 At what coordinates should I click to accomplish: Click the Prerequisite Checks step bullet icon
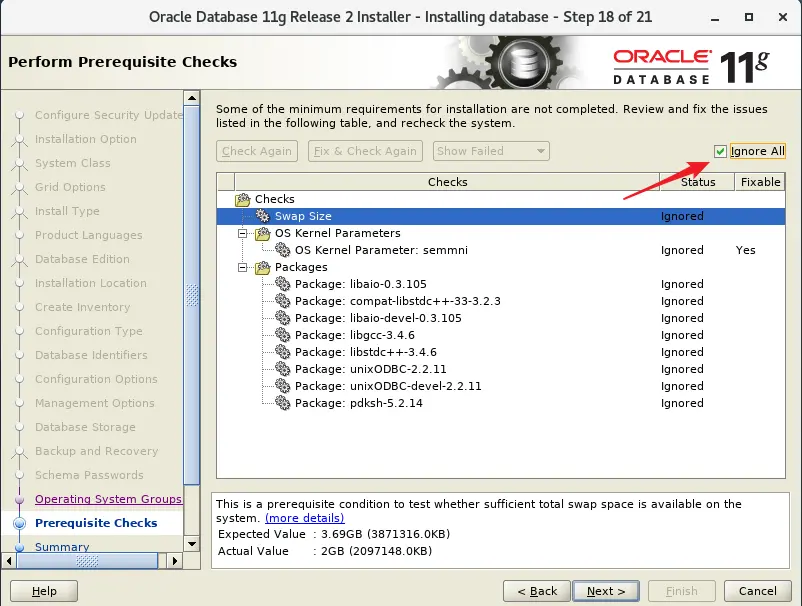(19, 523)
